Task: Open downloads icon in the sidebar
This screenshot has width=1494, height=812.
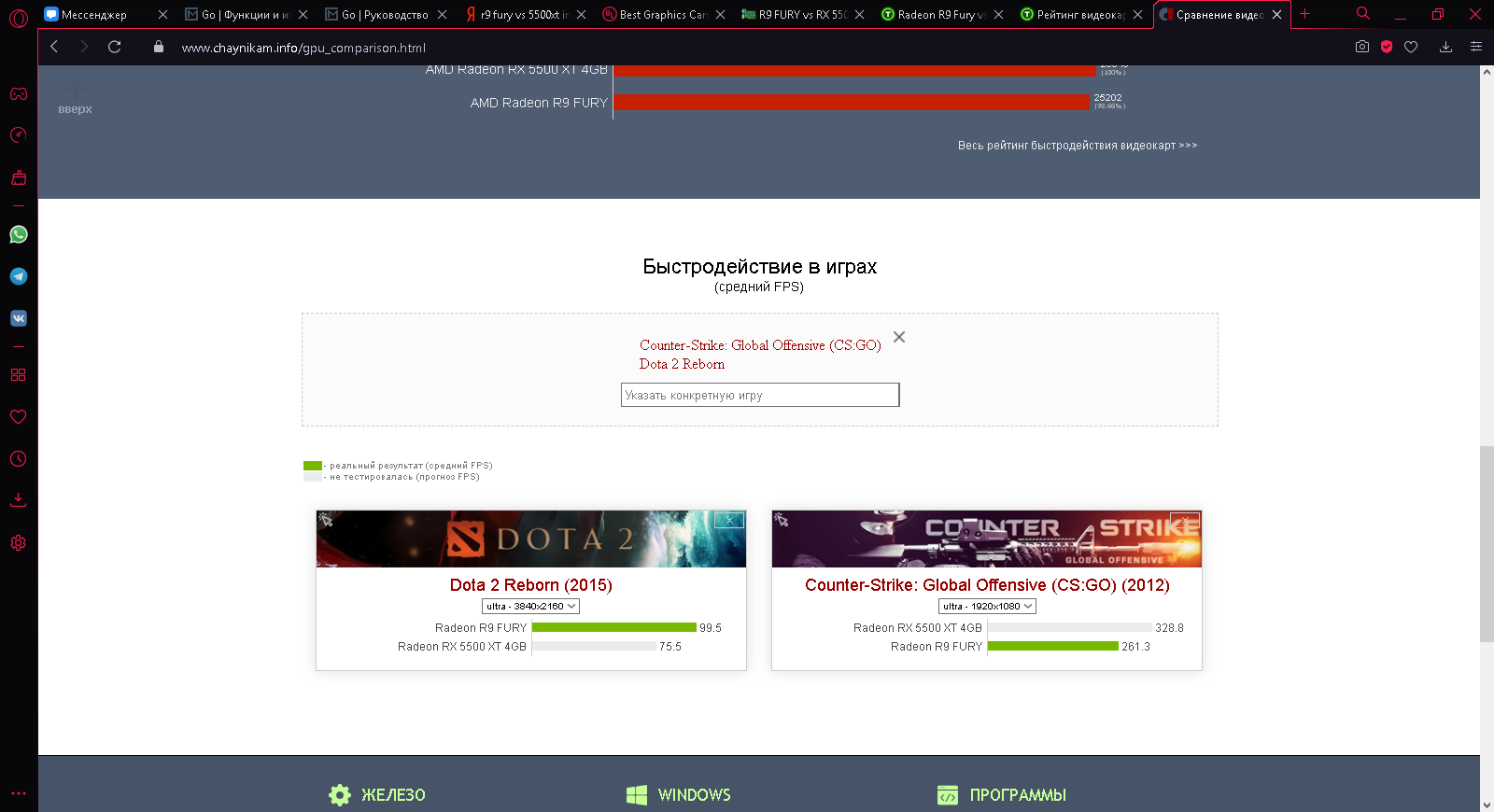Action: [19, 500]
